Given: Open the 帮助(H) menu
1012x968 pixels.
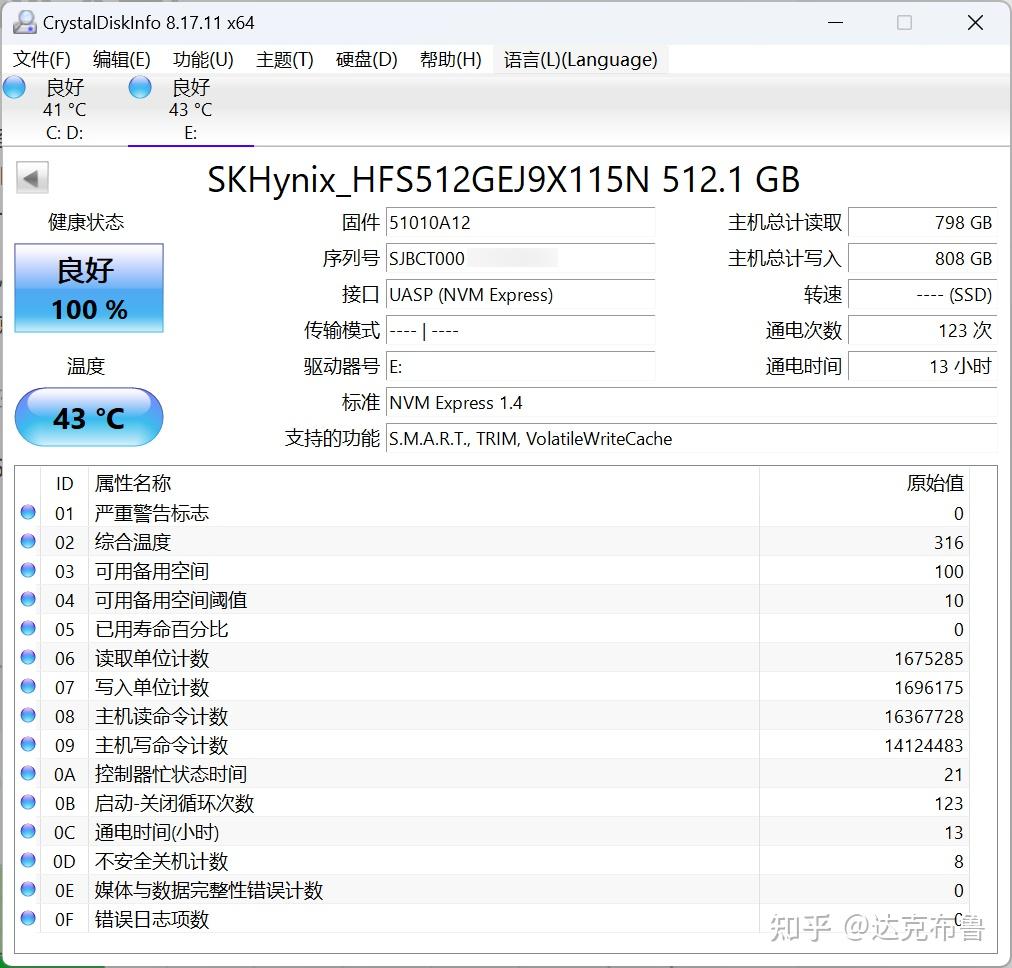Looking at the screenshot, I should (x=450, y=59).
